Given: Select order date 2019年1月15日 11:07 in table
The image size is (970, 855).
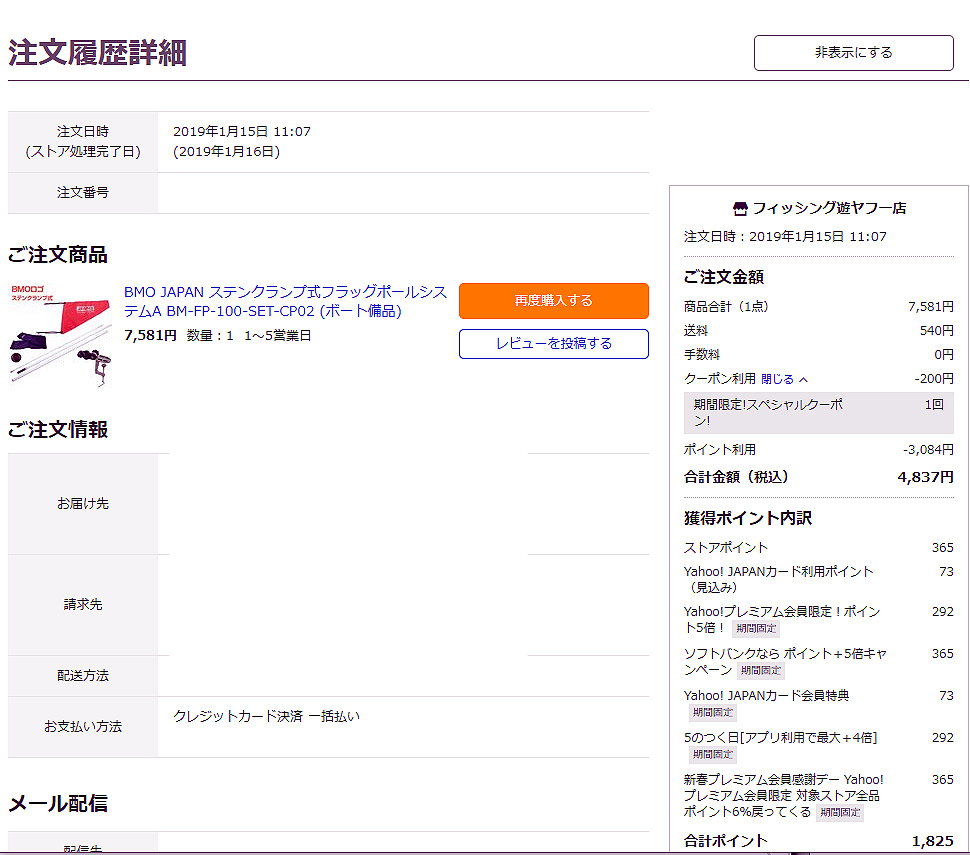Looking at the screenshot, I should click(242, 131).
